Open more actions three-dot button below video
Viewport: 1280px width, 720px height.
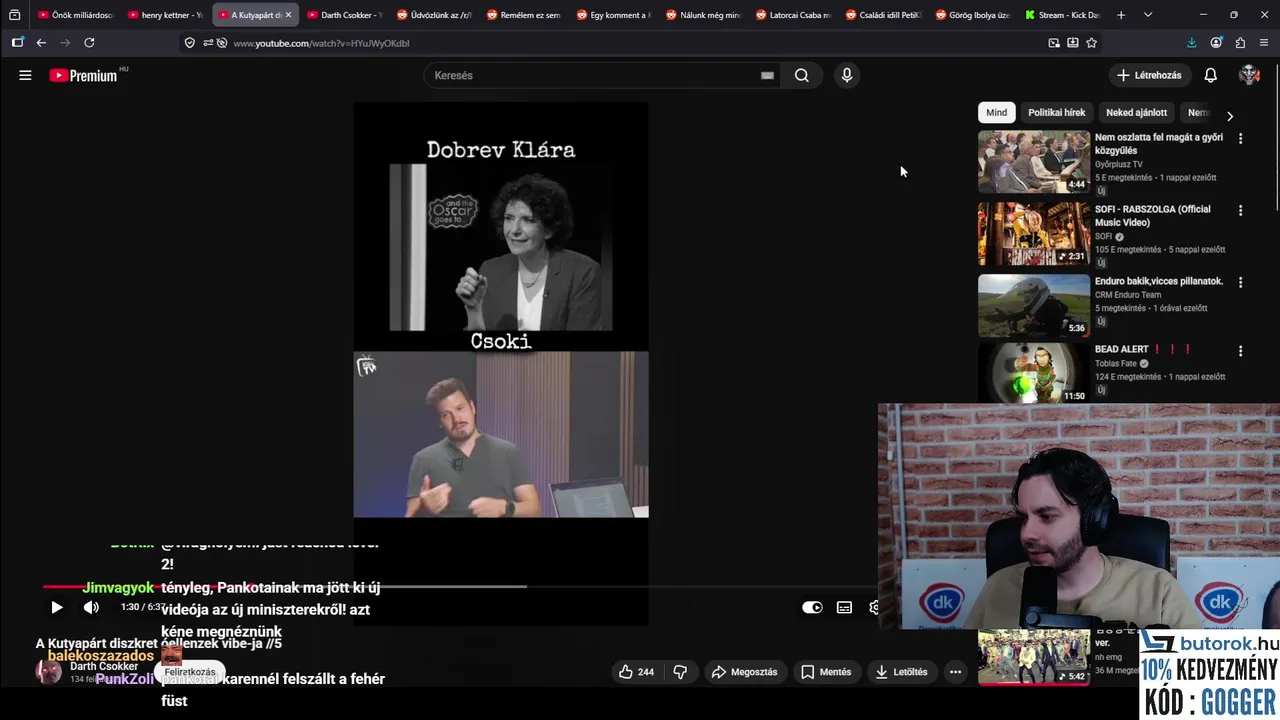(955, 672)
